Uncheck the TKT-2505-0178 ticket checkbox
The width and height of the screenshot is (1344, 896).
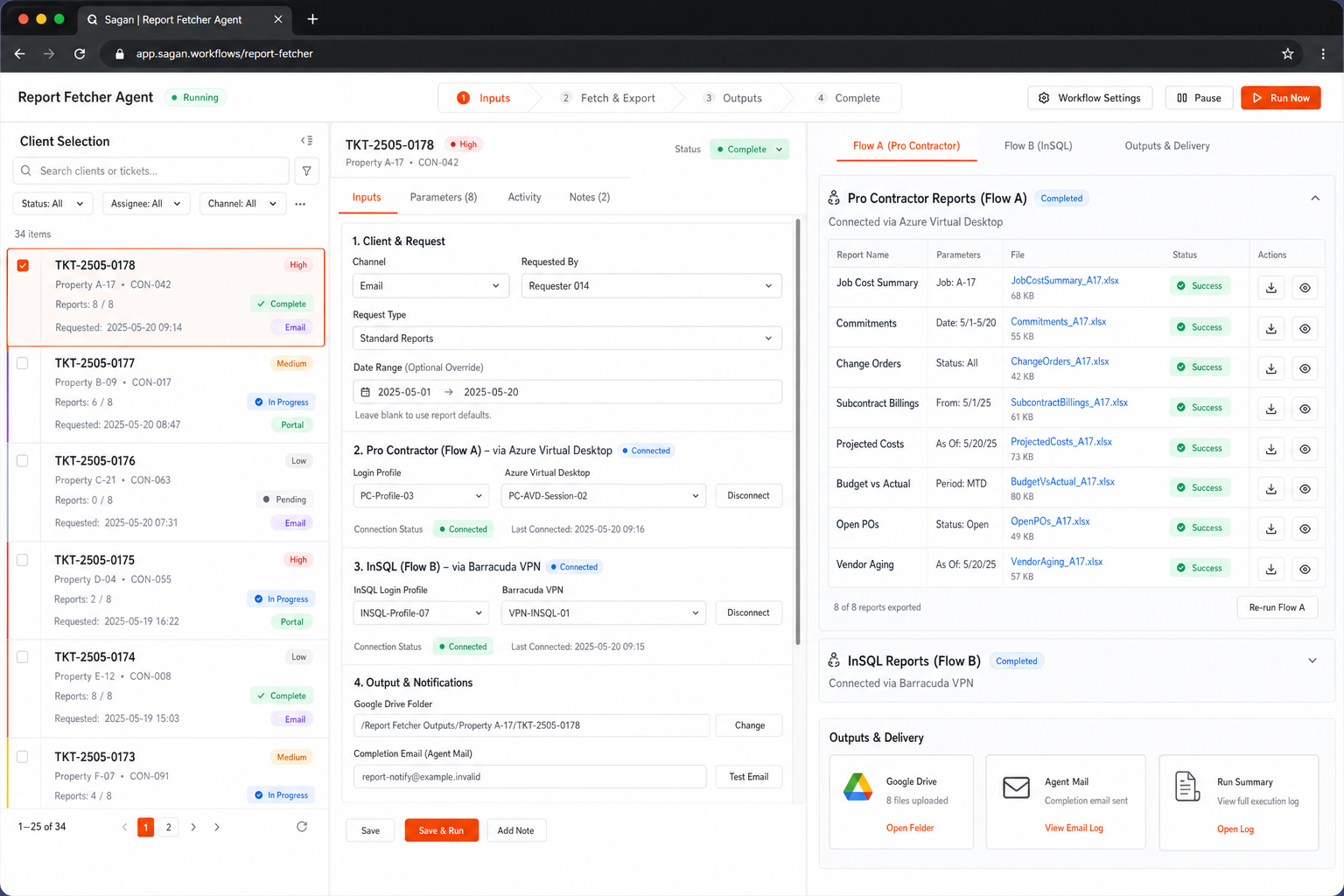23,265
